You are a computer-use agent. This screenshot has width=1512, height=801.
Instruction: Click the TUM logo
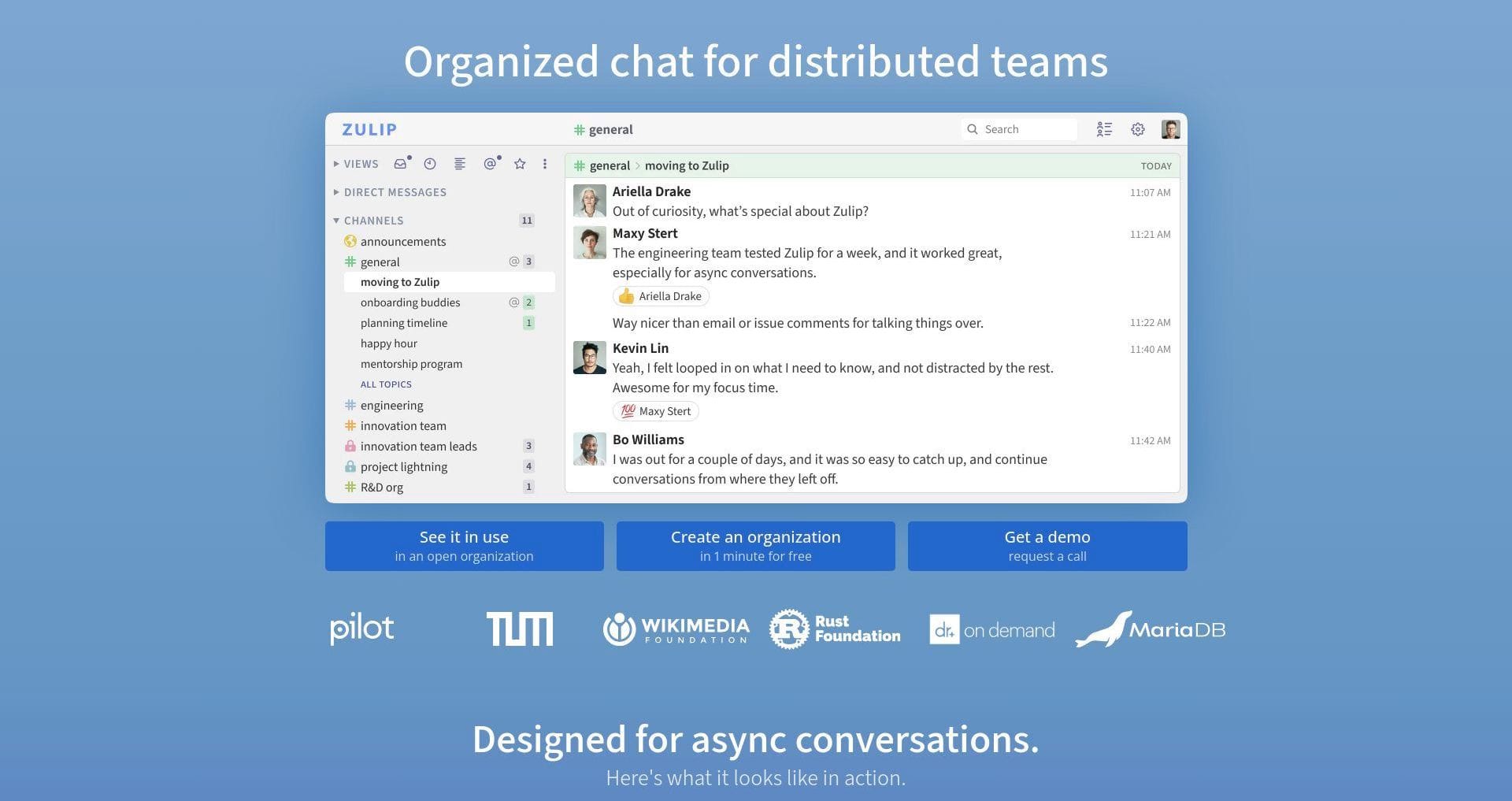520,629
